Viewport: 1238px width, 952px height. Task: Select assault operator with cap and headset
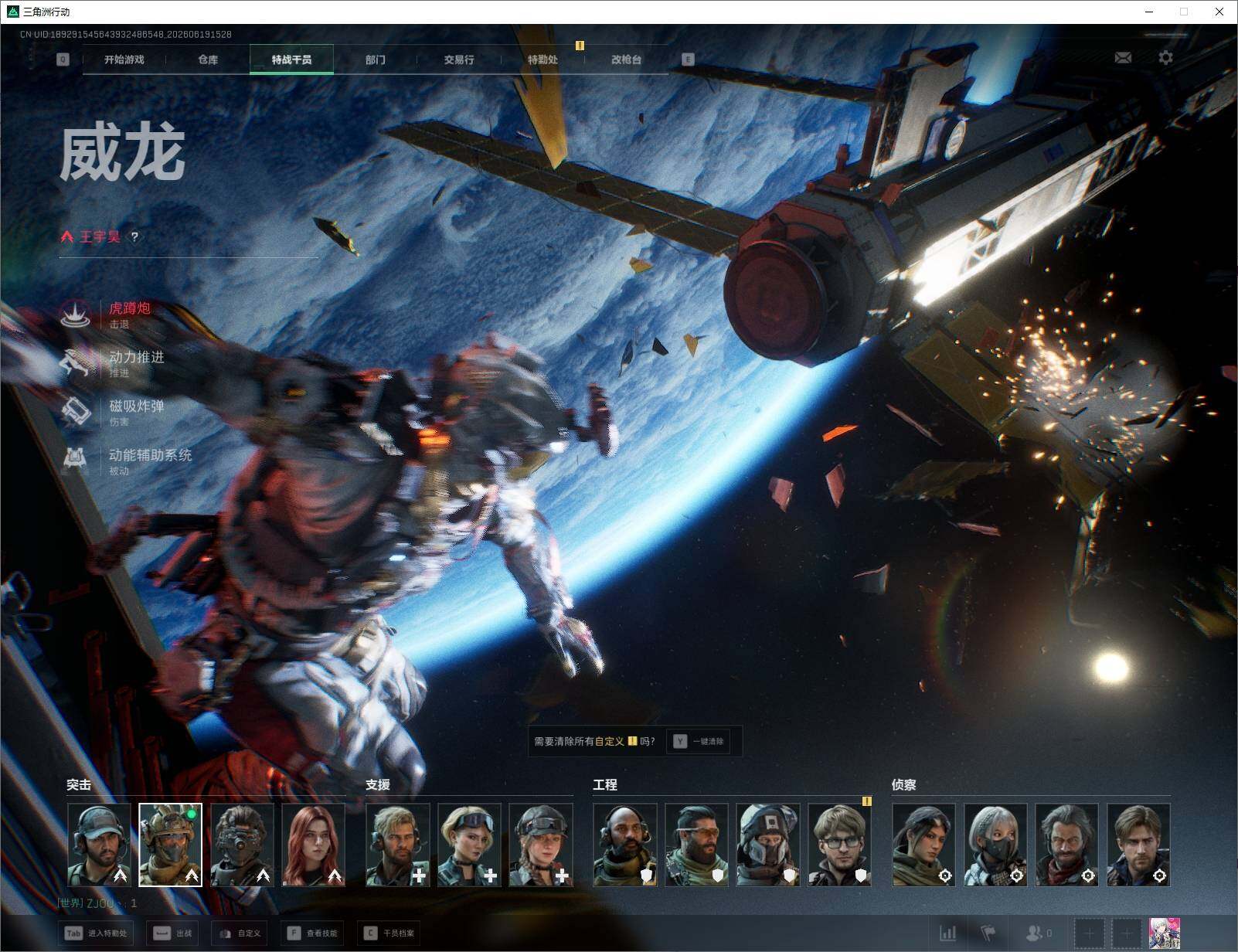pos(99,845)
